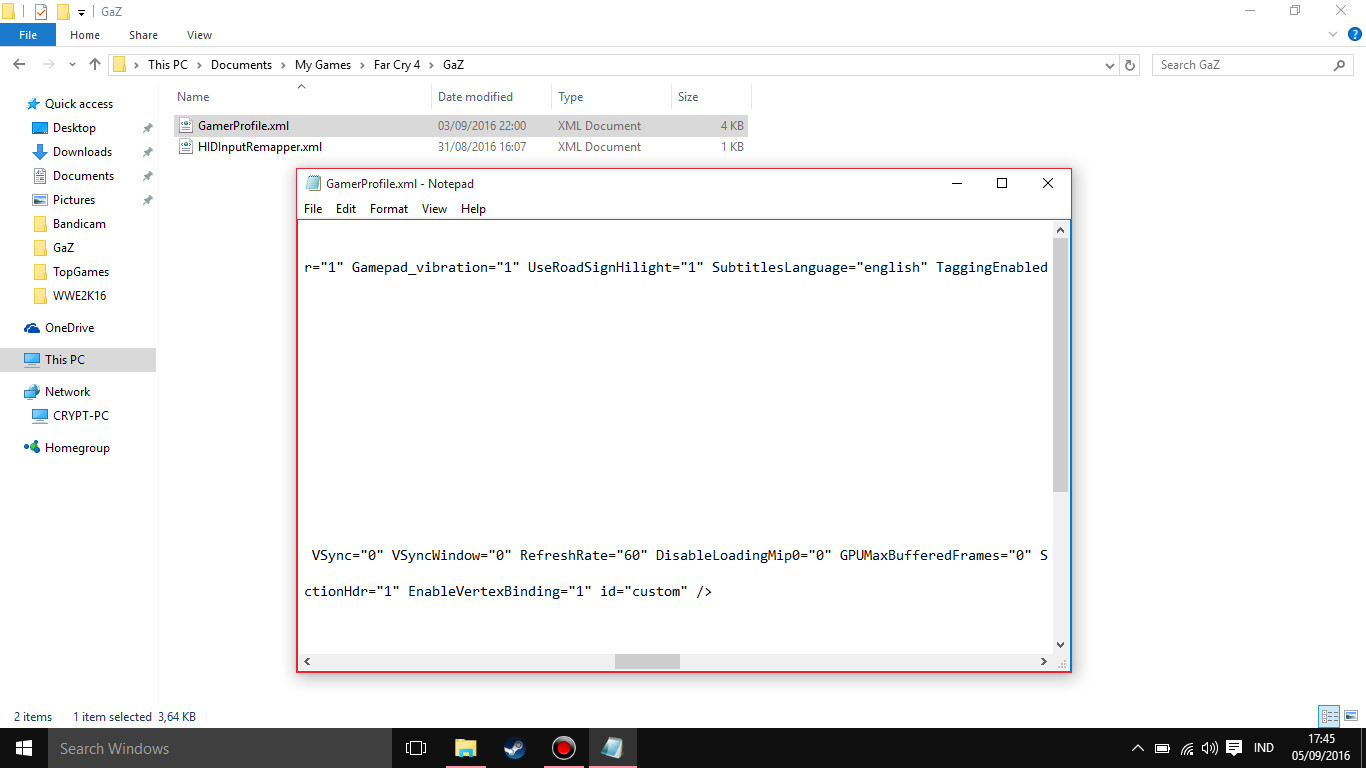Navigate back using the Back arrow
1366x768 pixels.
[18, 64]
